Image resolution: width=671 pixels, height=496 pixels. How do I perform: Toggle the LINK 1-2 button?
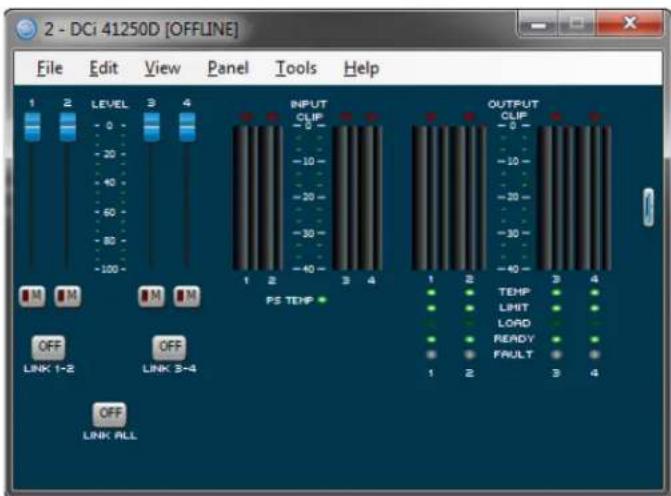click(49, 347)
